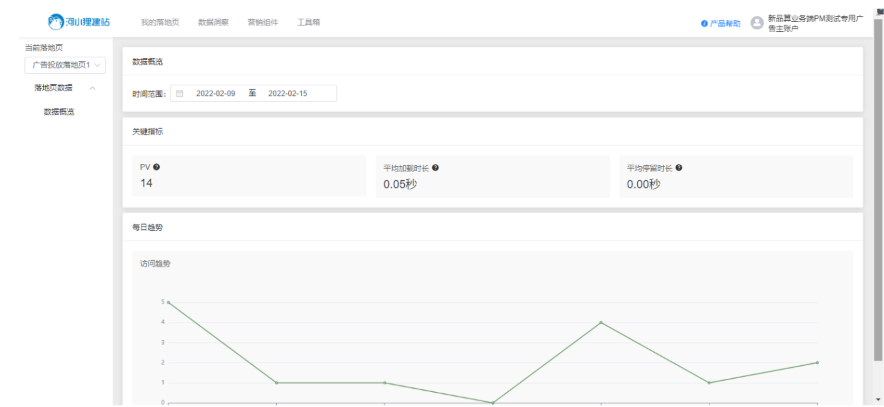Image resolution: width=884 pixels, height=407 pixels.
Task: Click the blue info icon beside 产品帮助
Action: [x=704, y=22]
